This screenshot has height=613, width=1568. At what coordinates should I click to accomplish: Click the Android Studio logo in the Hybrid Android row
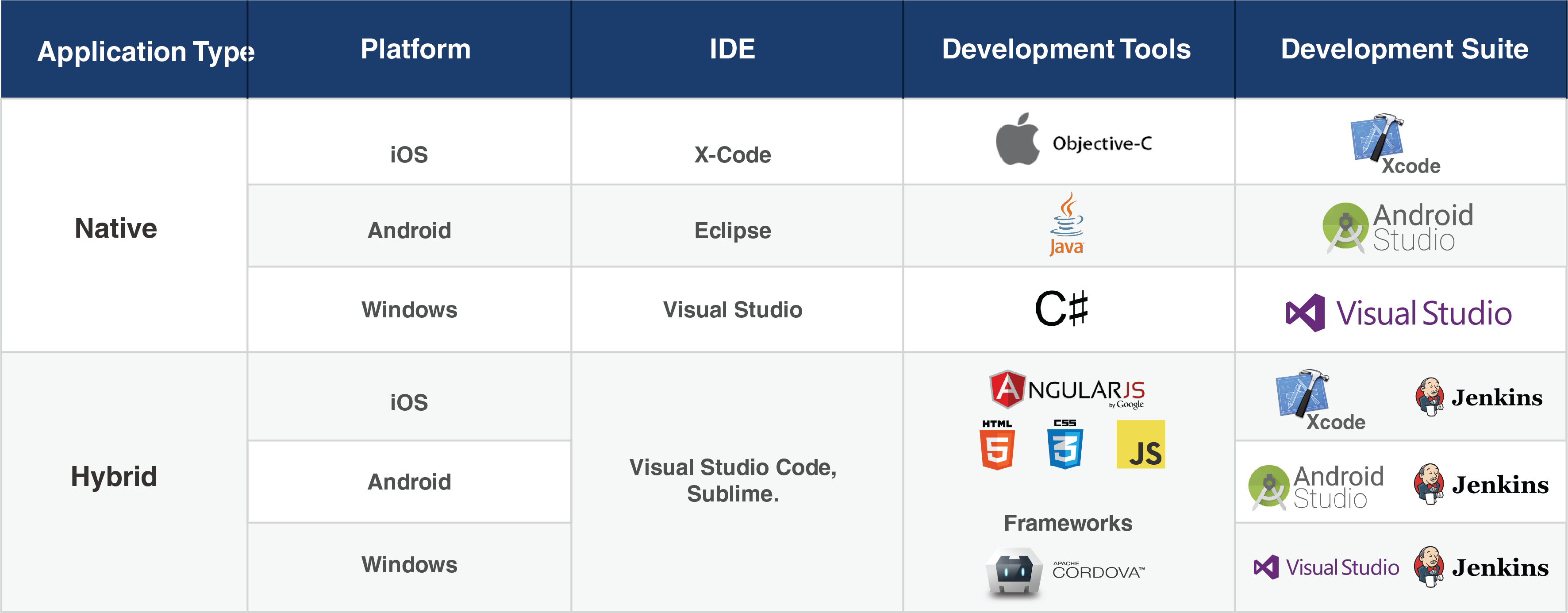coord(1316,487)
